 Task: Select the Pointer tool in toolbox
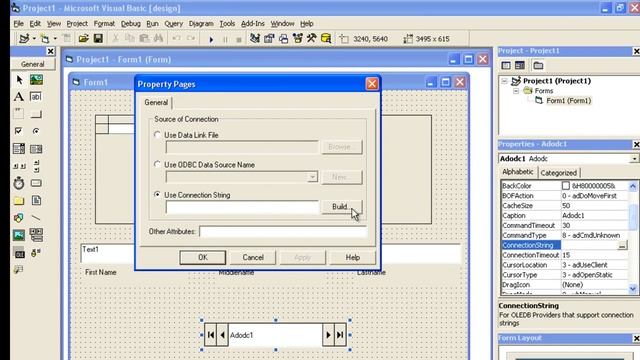(19, 80)
